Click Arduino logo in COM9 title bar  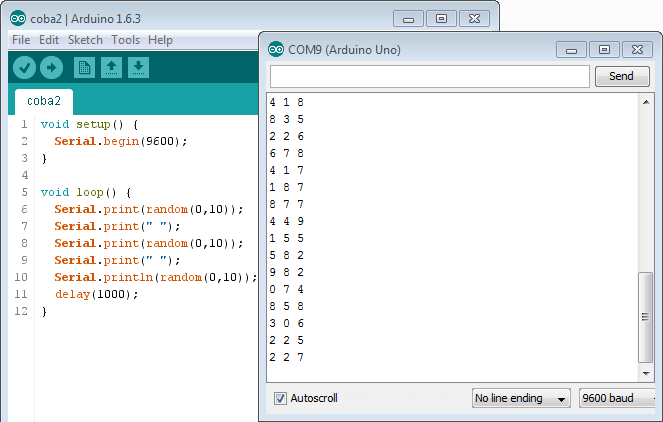[x=276, y=49]
